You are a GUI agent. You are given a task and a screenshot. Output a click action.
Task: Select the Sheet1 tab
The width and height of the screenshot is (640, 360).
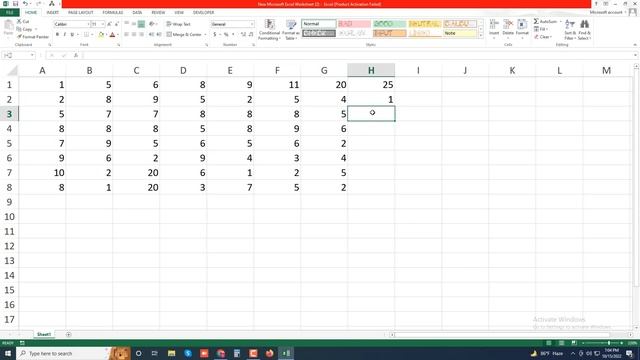pyautogui.click(x=44, y=334)
